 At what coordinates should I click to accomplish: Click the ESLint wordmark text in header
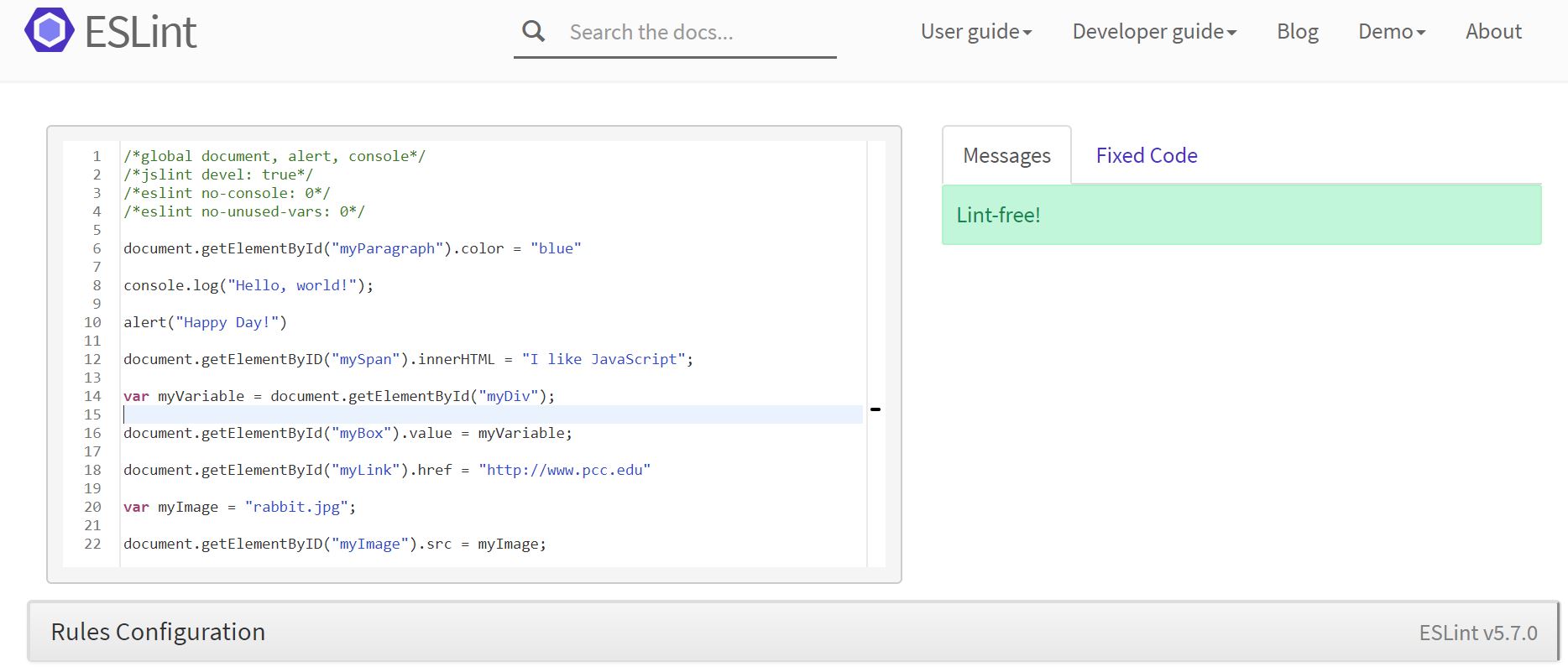pos(141,32)
